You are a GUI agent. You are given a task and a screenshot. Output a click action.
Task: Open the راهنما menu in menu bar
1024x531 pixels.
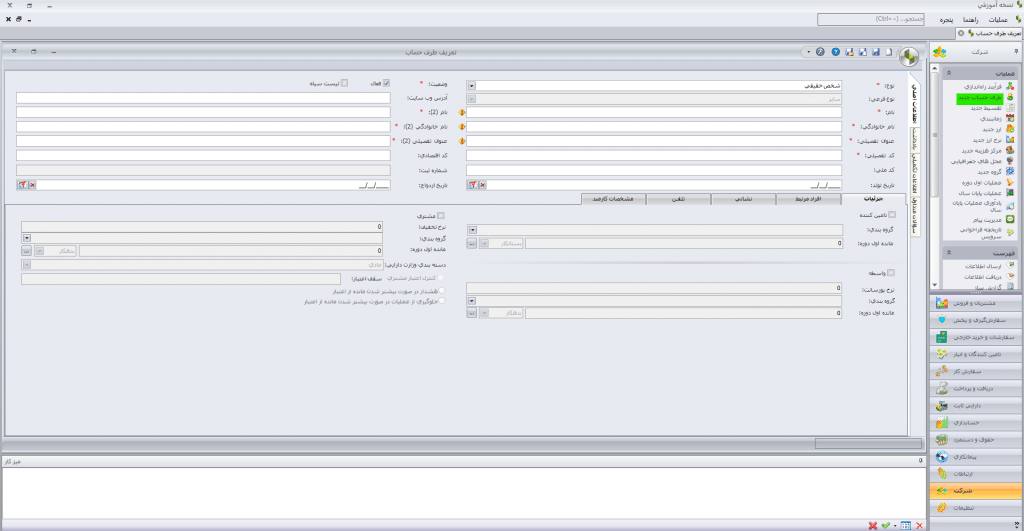[x=970, y=20]
